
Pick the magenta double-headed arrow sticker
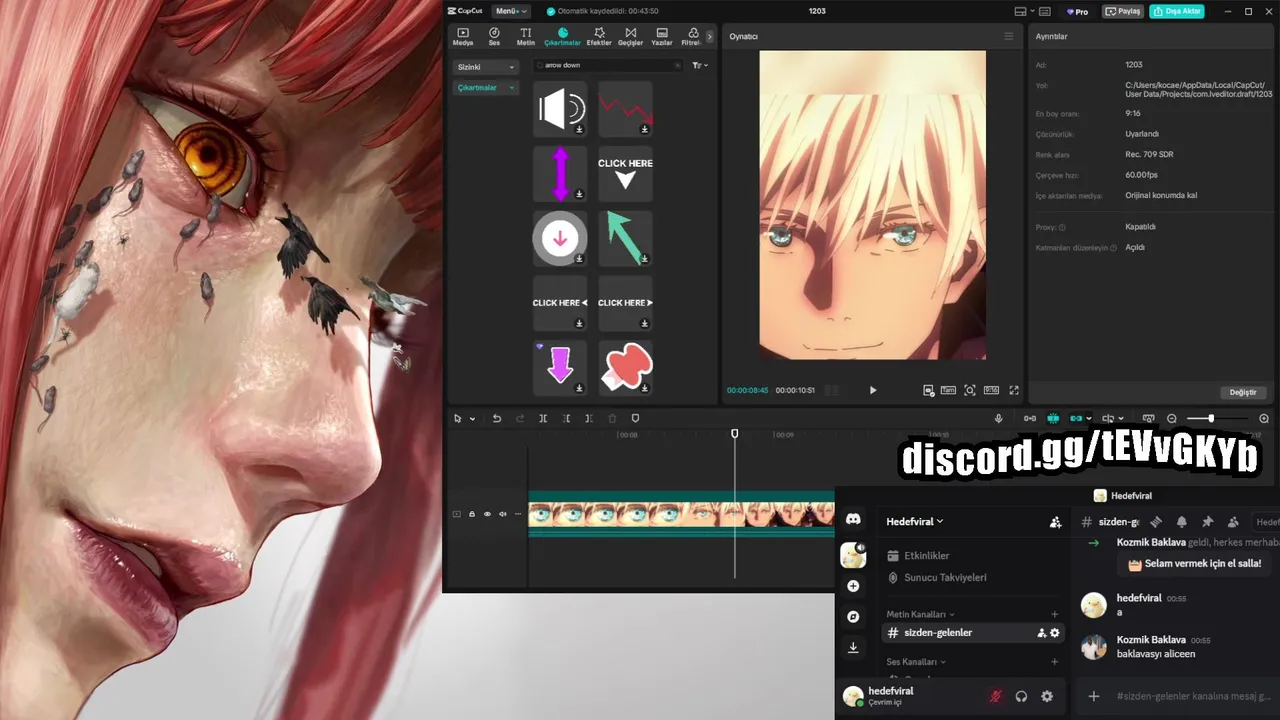click(560, 173)
